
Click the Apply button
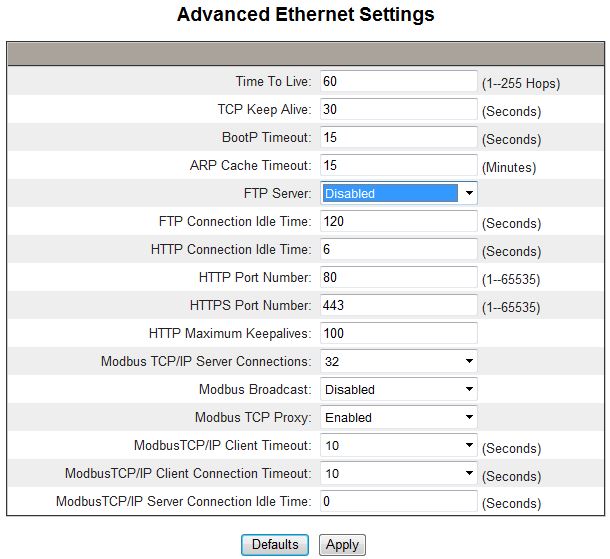pyautogui.click(x=342, y=545)
